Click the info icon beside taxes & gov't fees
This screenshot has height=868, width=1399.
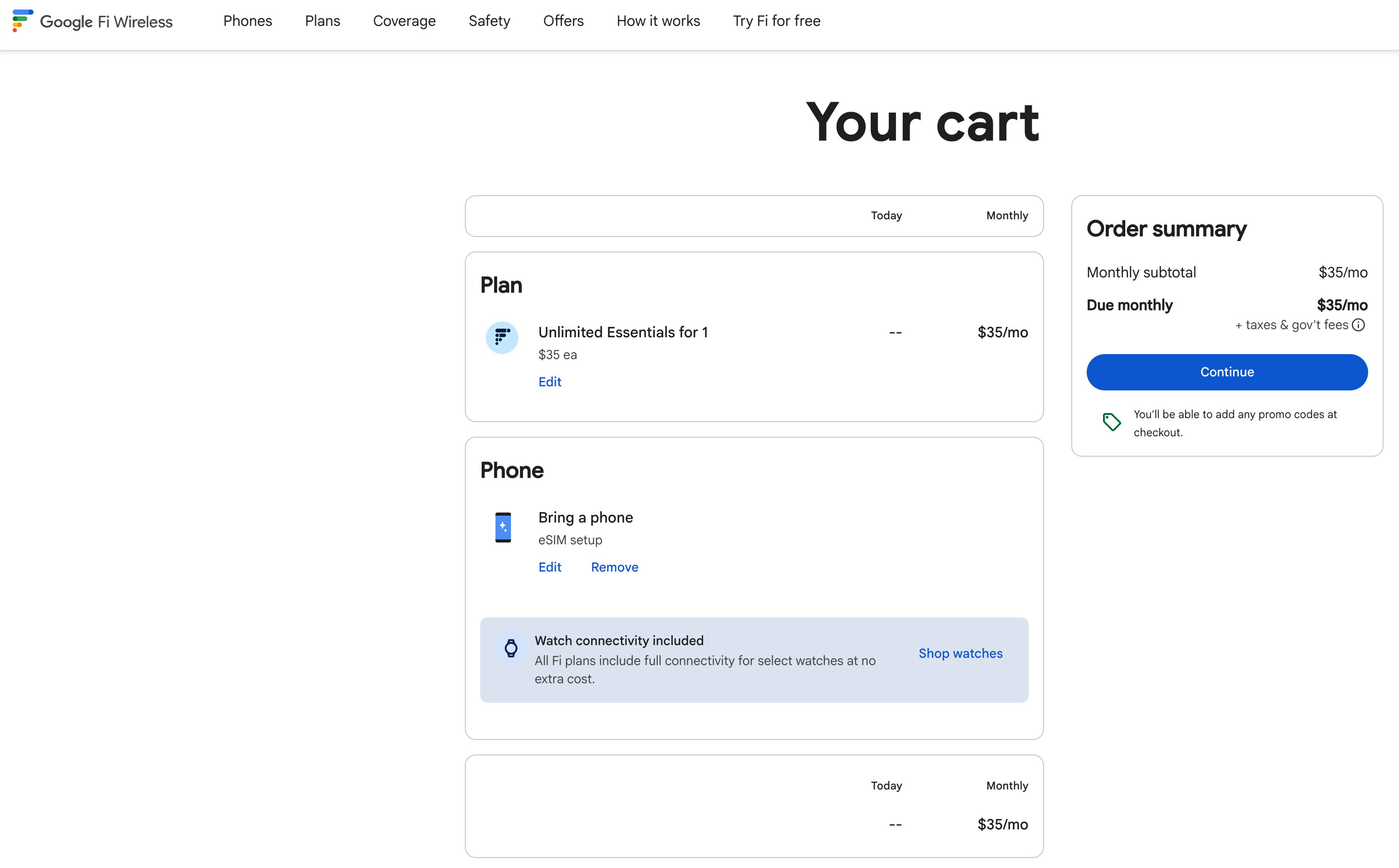(1358, 325)
